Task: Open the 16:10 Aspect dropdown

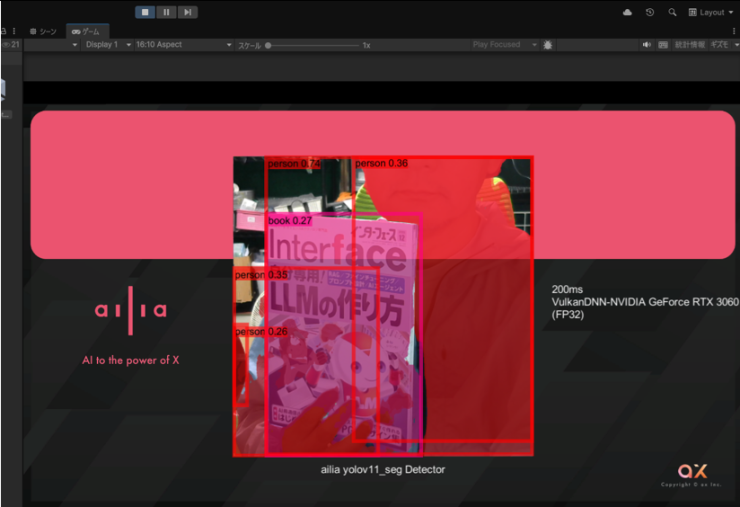Action: tap(182, 45)
